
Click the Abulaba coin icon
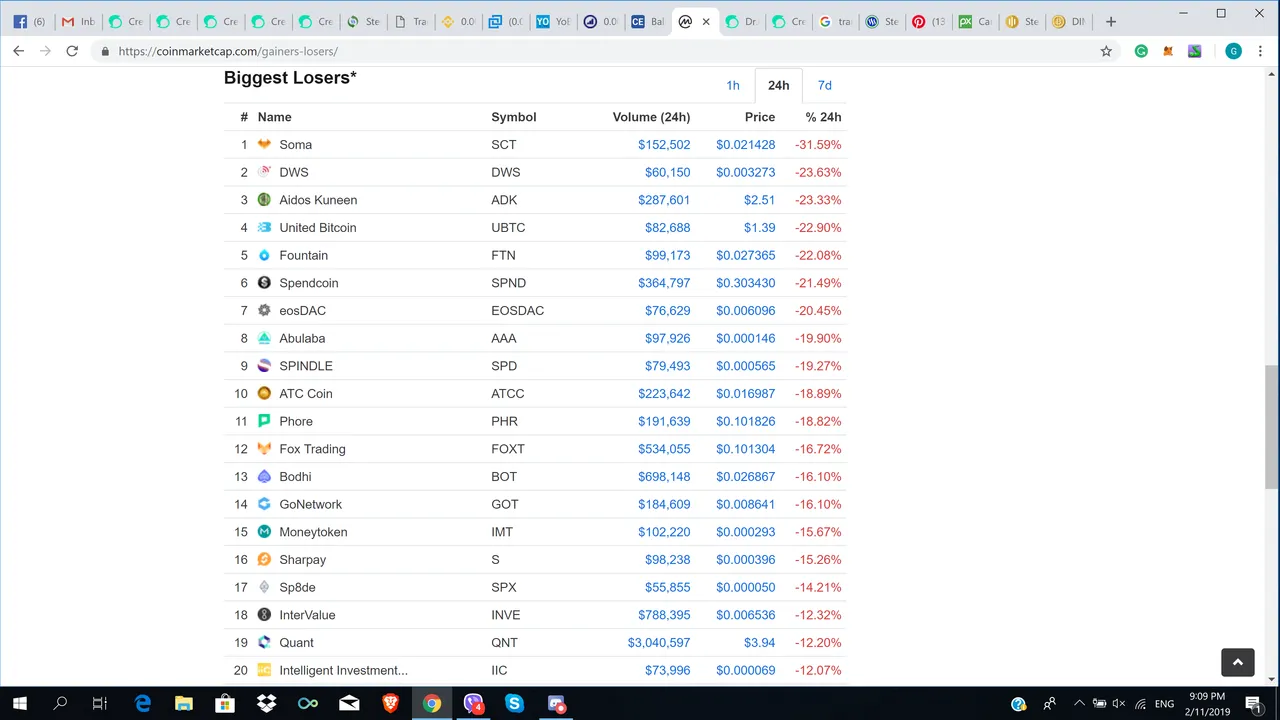264,338
